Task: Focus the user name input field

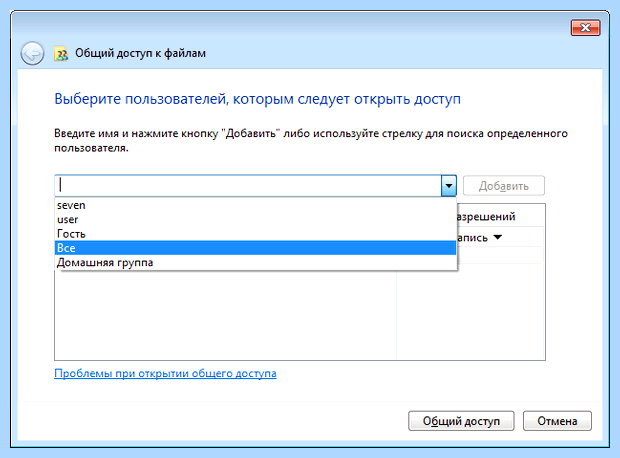Action: (x=248, y=185)
